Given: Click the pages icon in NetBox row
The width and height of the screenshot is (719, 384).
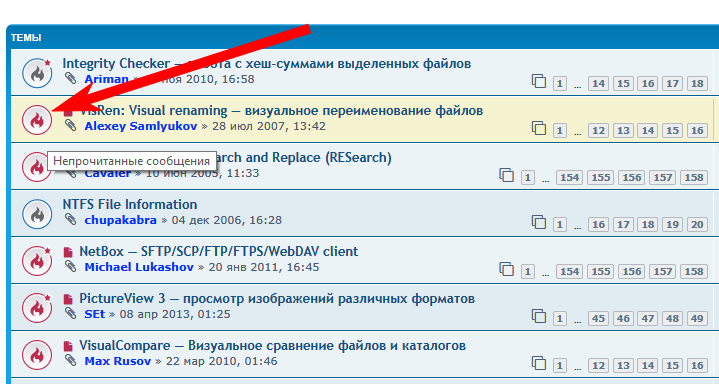Looking at the screenshot, I should pos(507,269).
